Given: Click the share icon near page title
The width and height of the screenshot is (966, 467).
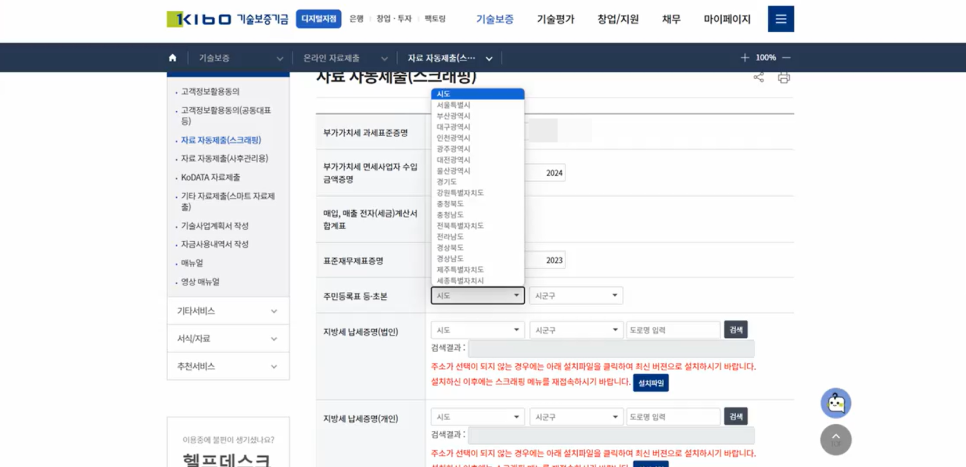Looking at the screenshot, I should [758, 77].
